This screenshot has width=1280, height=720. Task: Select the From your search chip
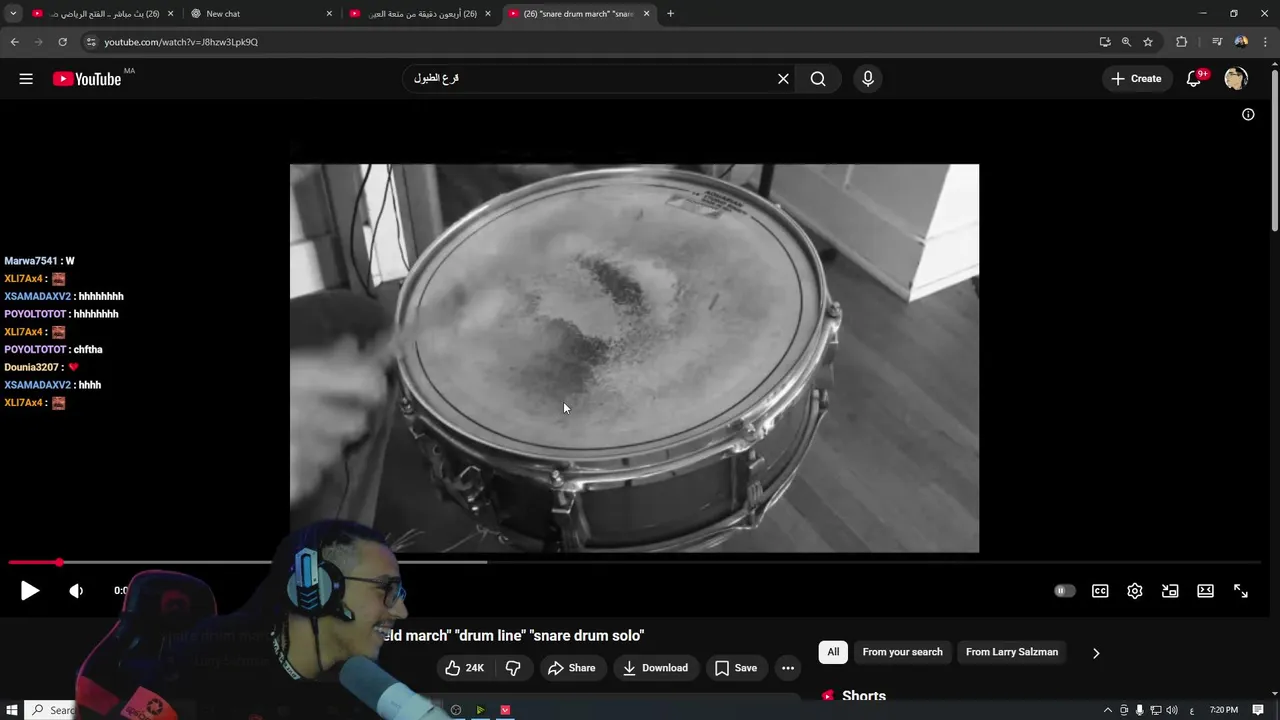[x=902, y=652]
